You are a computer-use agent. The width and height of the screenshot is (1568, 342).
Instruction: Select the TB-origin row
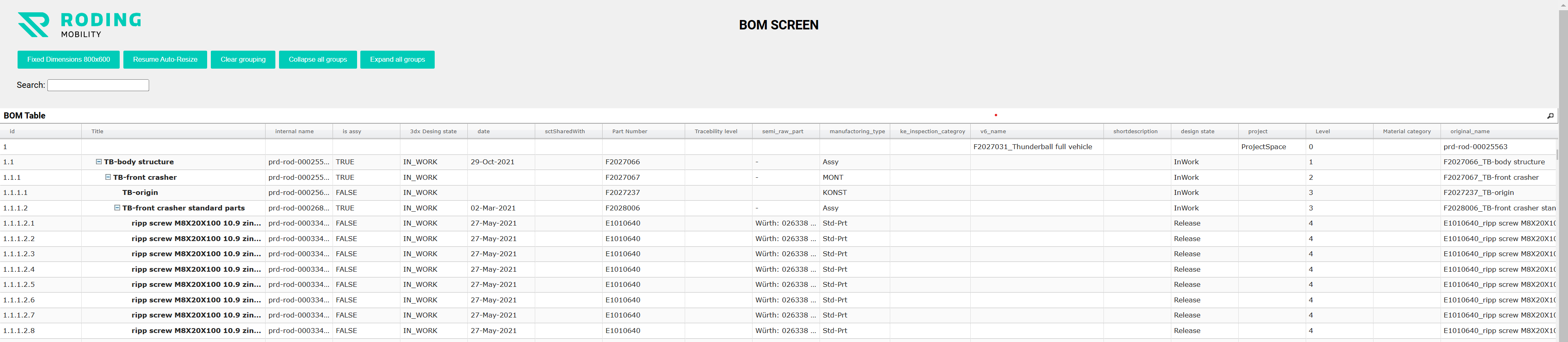pyautogui.click(x=140, y=193)
